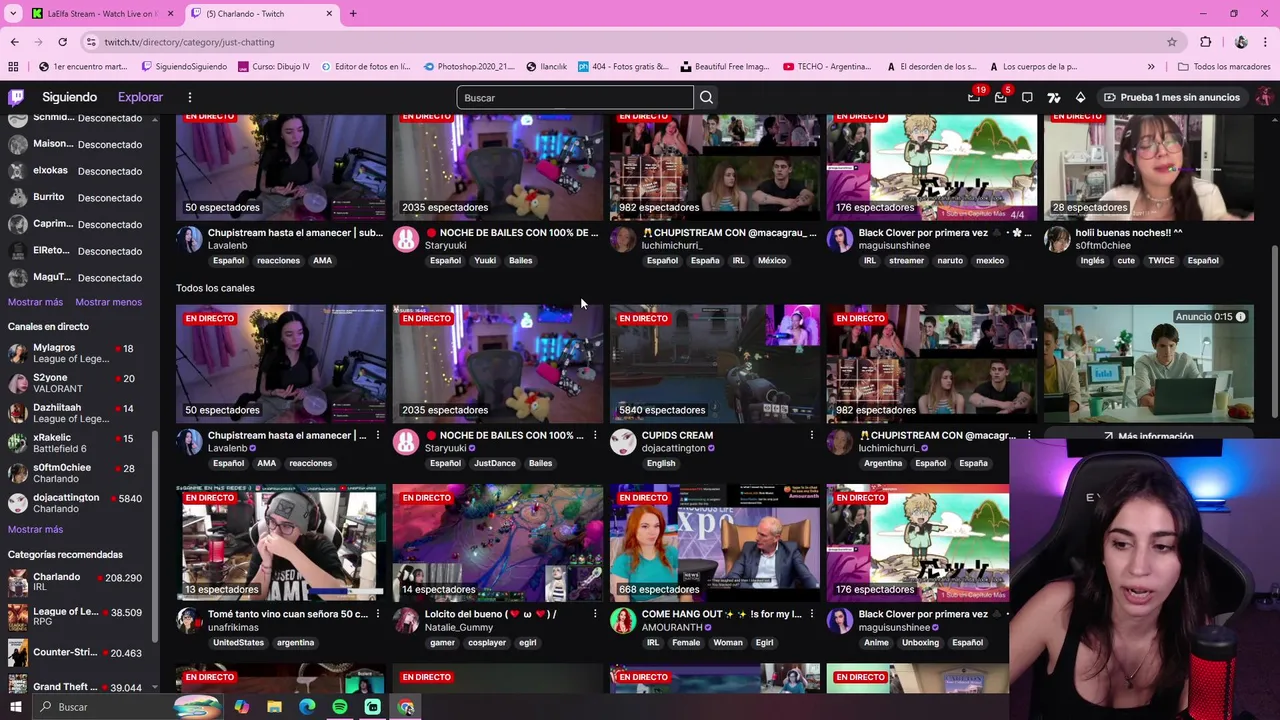Open options dots for Chupistream hasta el amanecer card
The image size is (1280, 720).
(x=377, y=435)
